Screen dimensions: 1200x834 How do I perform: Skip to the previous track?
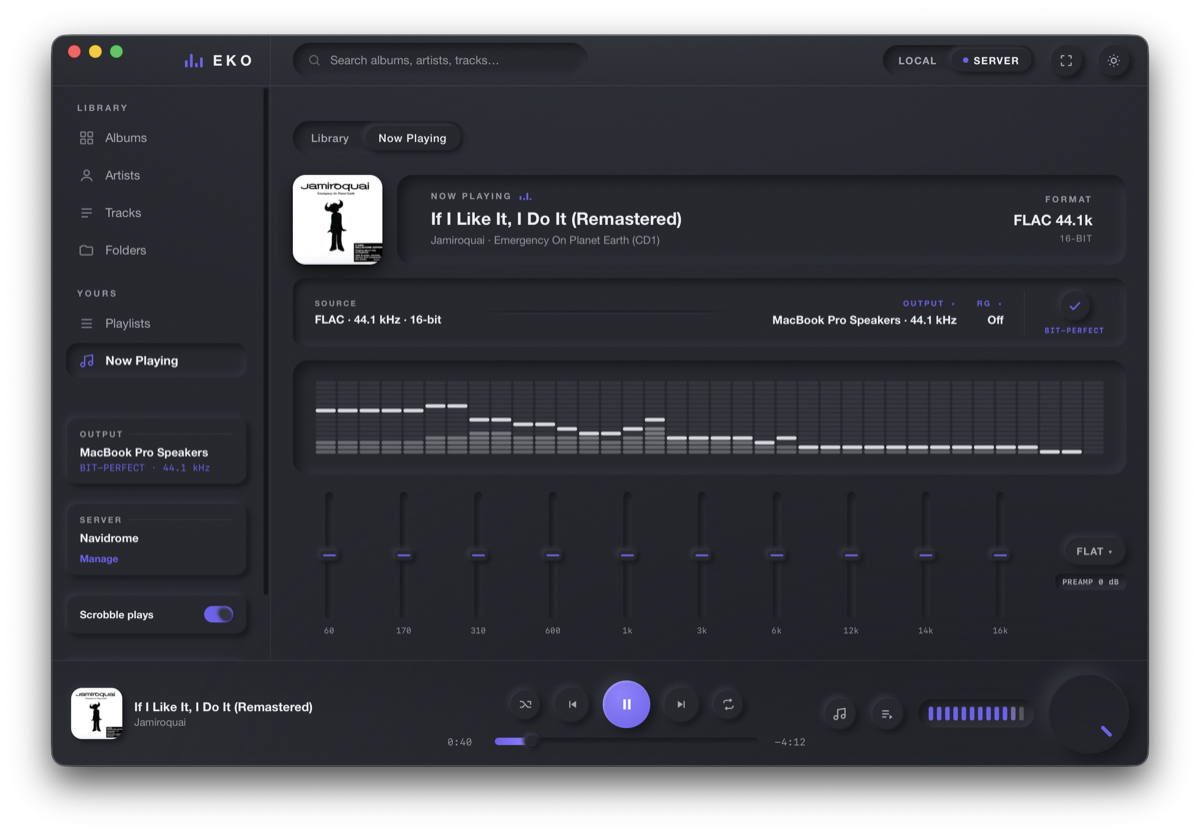(572, 704)
